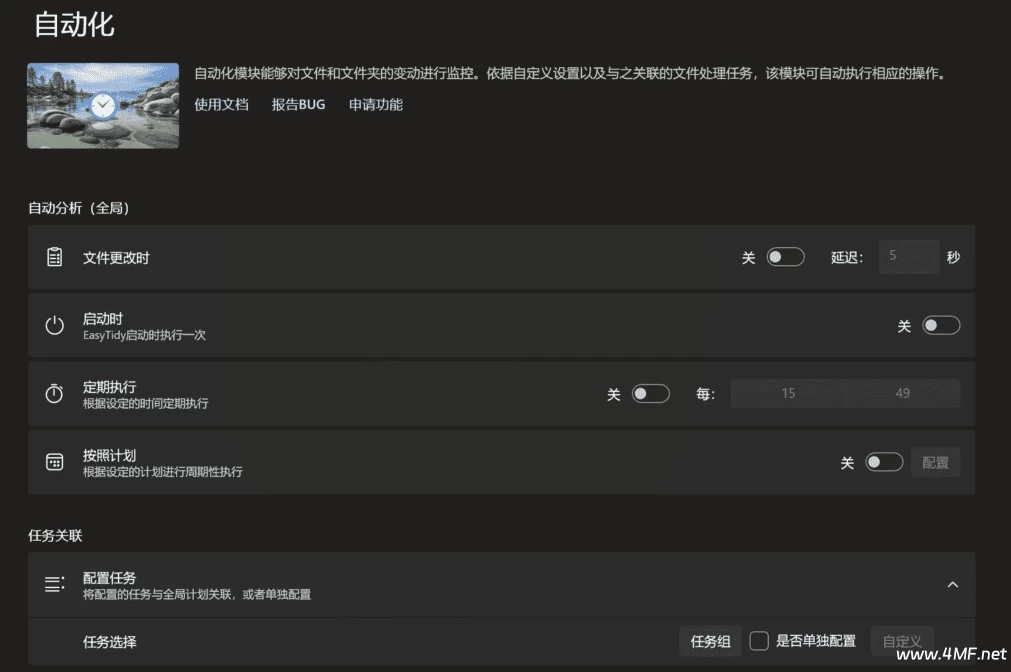
Task: Collapse the 配置任务 section
Action: pyautogui.click(x=953, y=583)
